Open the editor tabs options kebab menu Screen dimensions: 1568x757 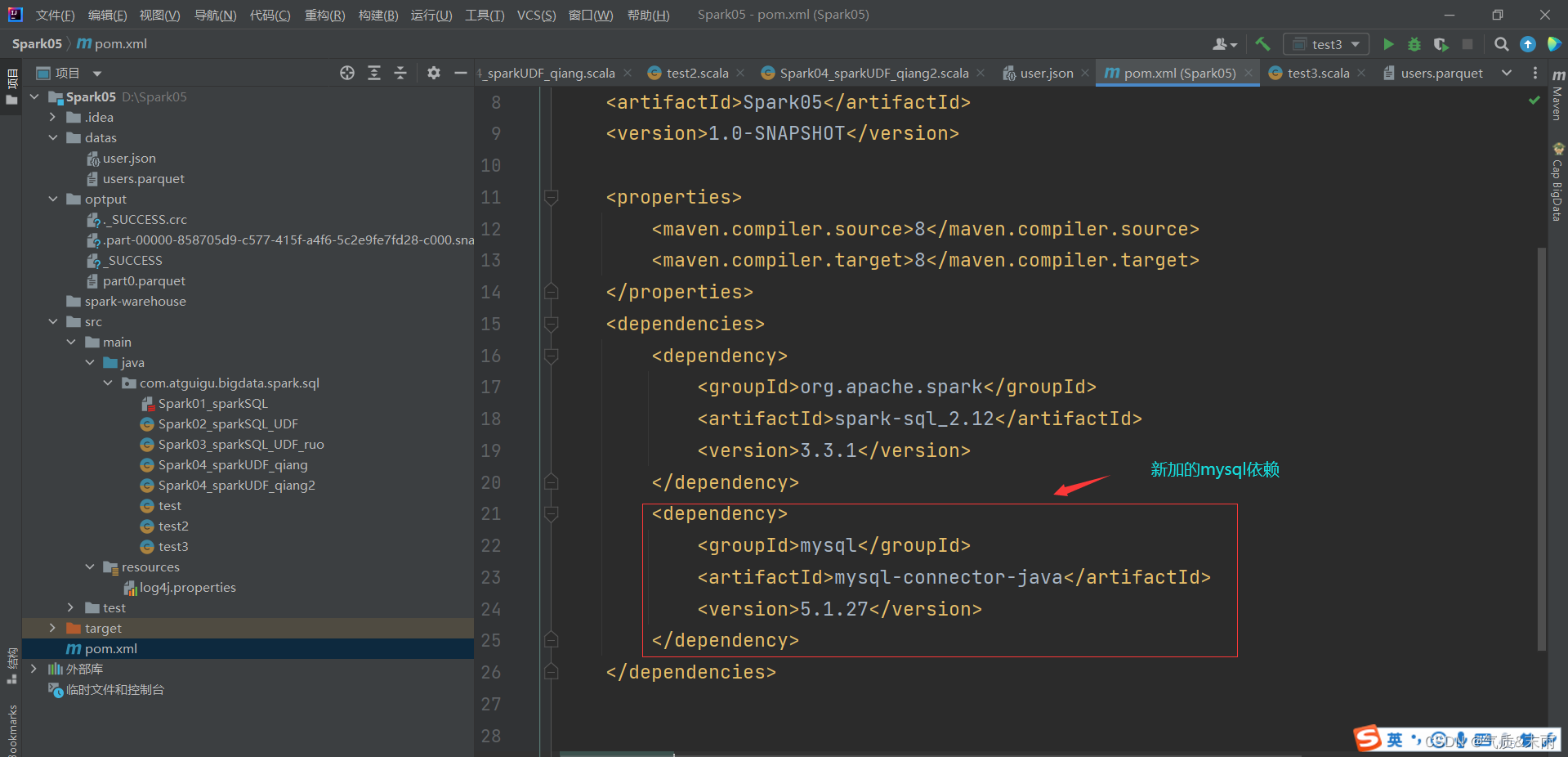(x=1534, y=73)
